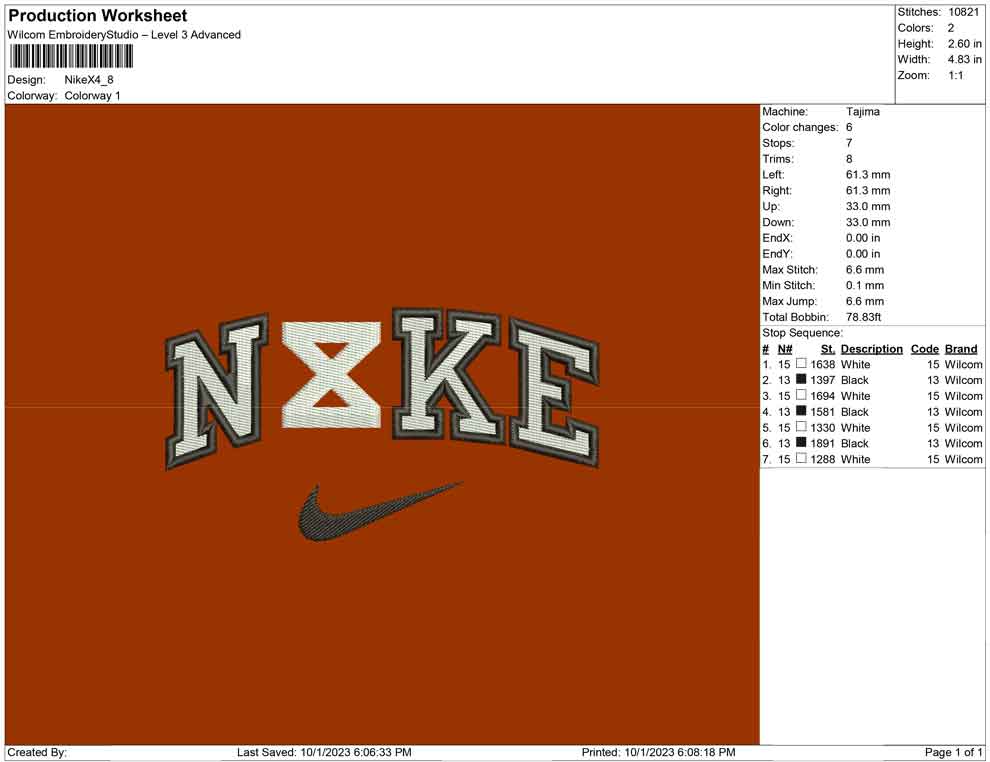Click the Colors value '2'
The height and width of the screenshot is (762, 990).
(x=951, y=28)
